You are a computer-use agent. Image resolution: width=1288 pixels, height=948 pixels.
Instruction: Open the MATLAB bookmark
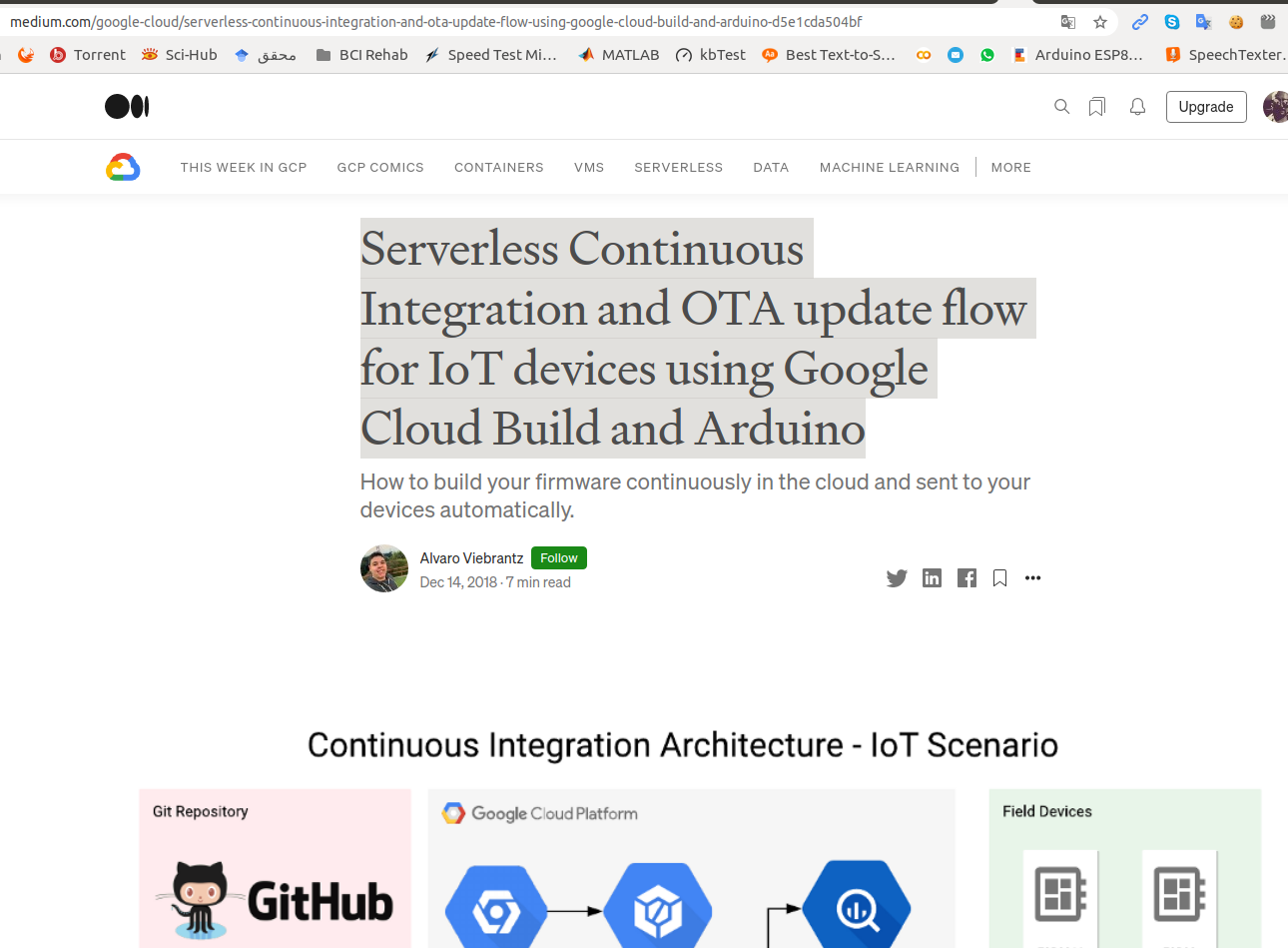[x=619, y=55]
